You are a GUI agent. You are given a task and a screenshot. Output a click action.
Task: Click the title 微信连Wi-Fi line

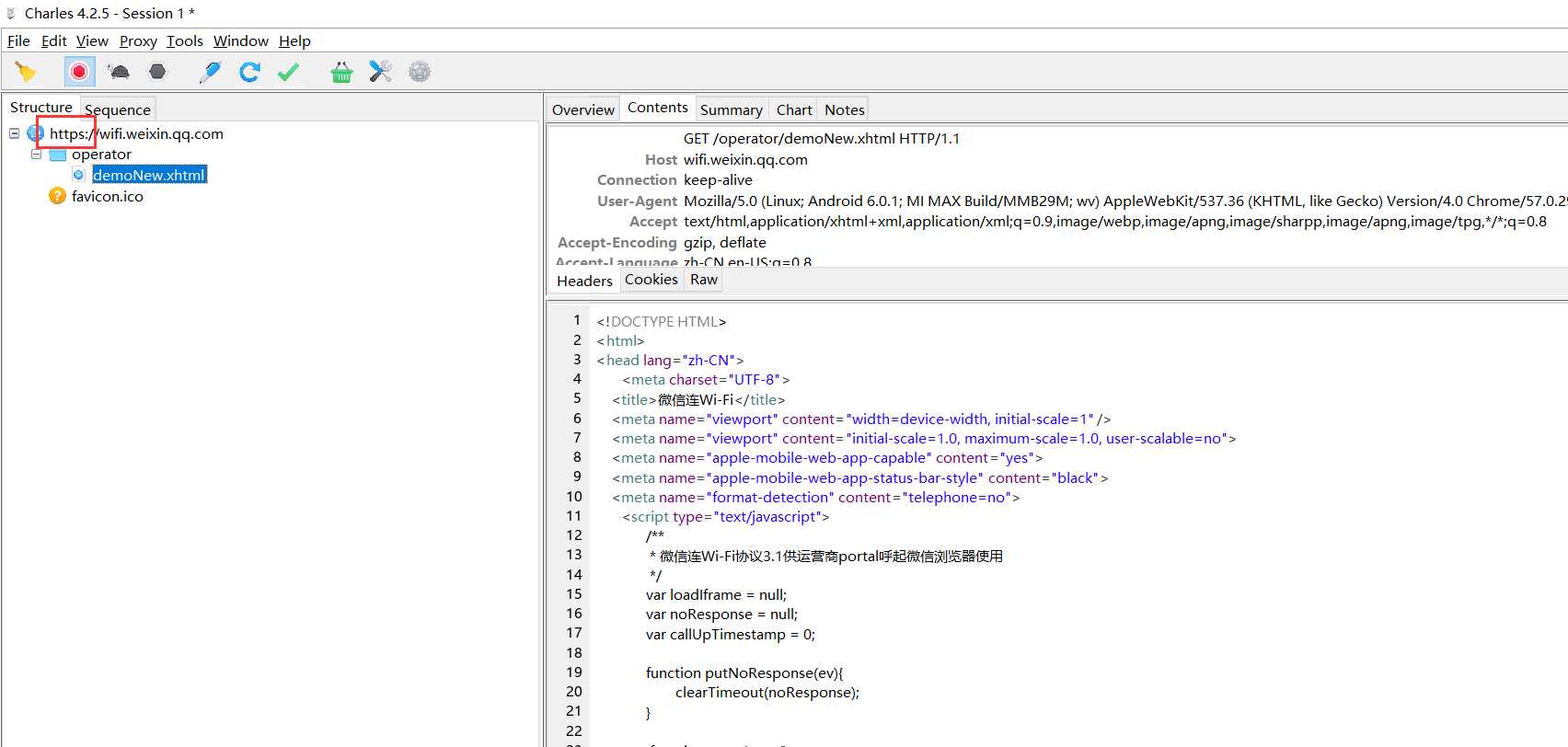[x=699, y=400]
